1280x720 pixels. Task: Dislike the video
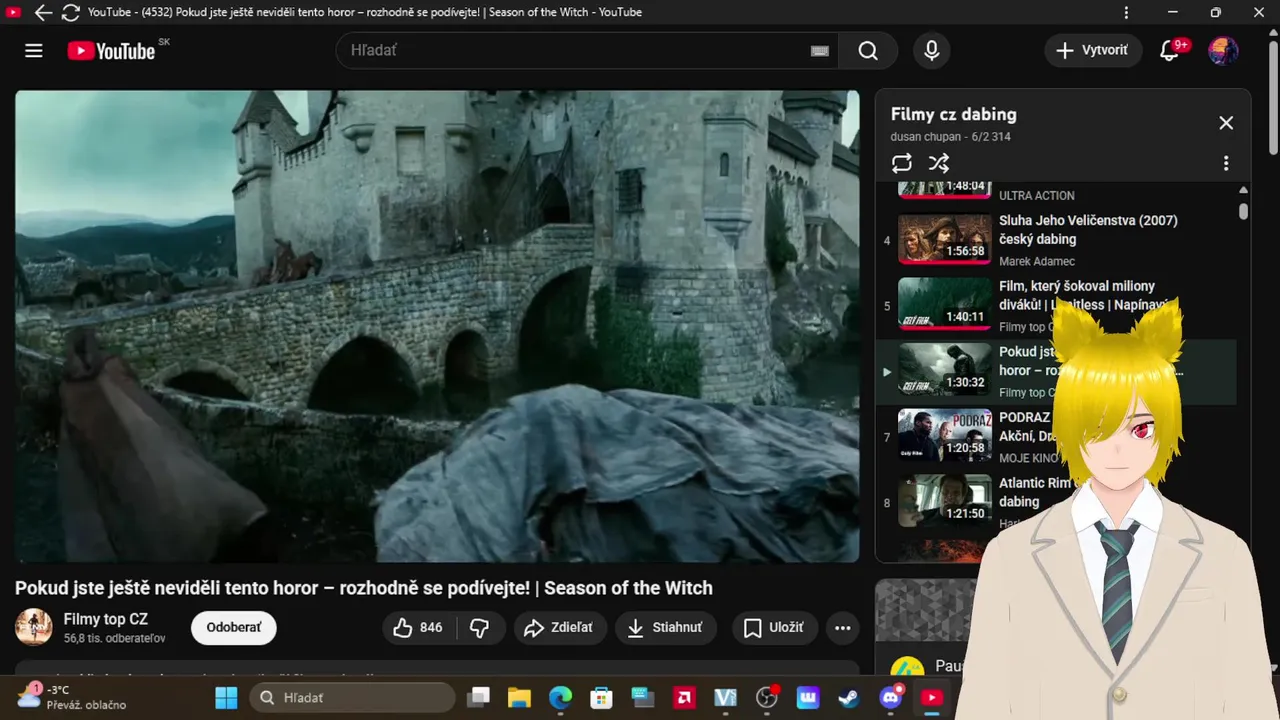[x=480, y=628]
